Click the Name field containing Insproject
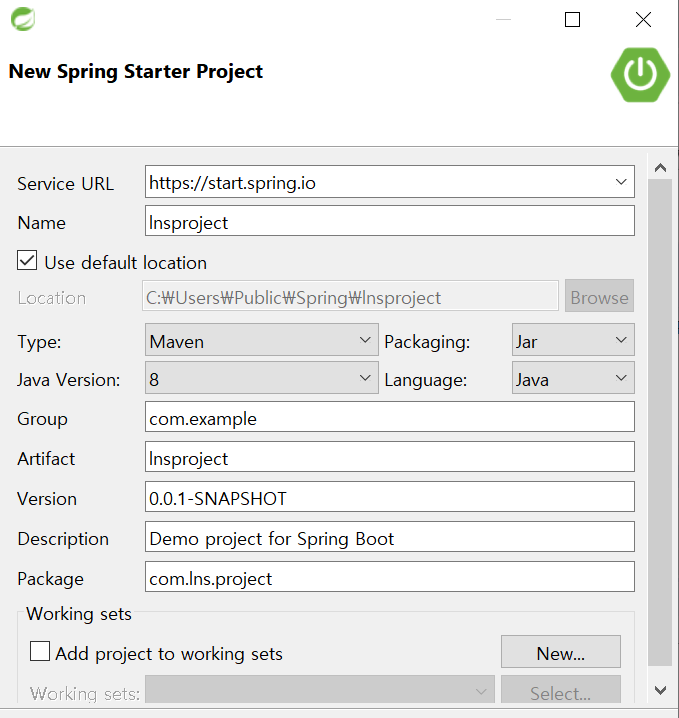The height and width of the screenshot is (718, 679). point(390,221)
